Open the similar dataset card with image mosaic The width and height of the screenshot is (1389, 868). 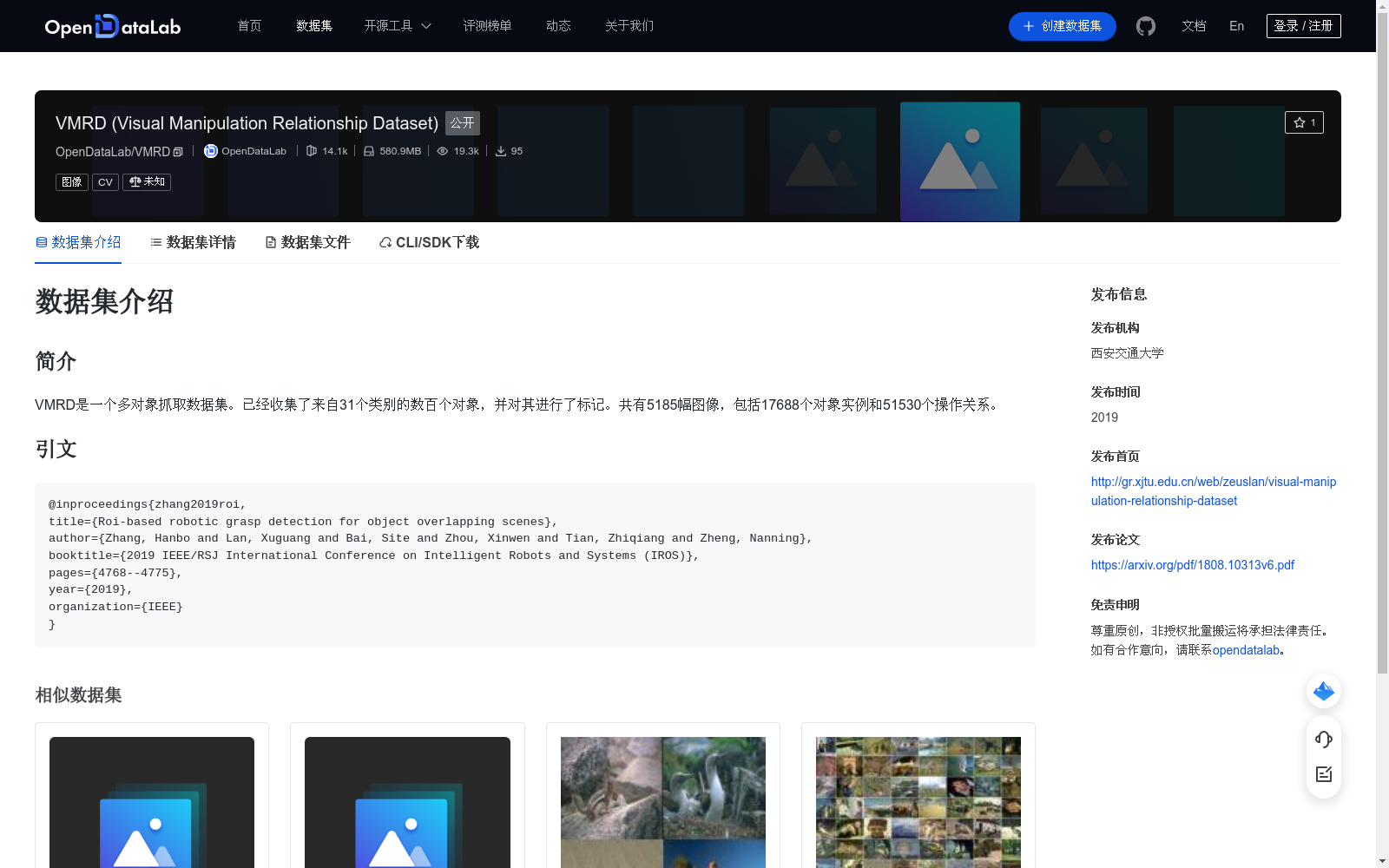[x=918, y=802]
